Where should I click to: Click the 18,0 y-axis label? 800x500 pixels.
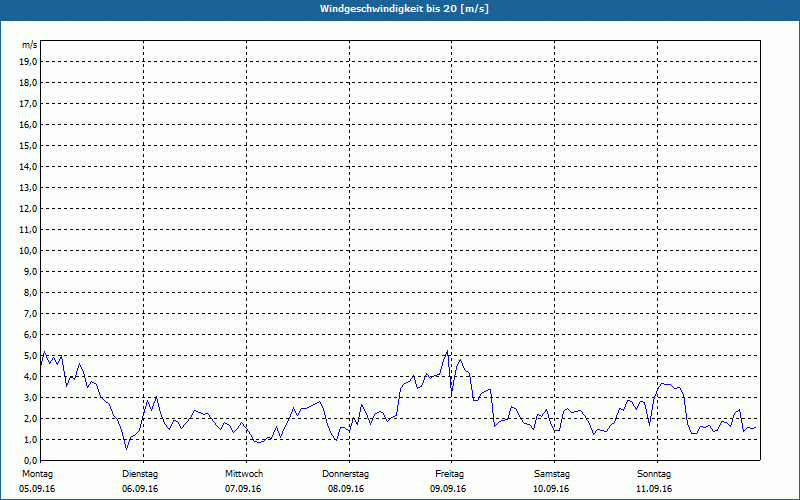27,83
